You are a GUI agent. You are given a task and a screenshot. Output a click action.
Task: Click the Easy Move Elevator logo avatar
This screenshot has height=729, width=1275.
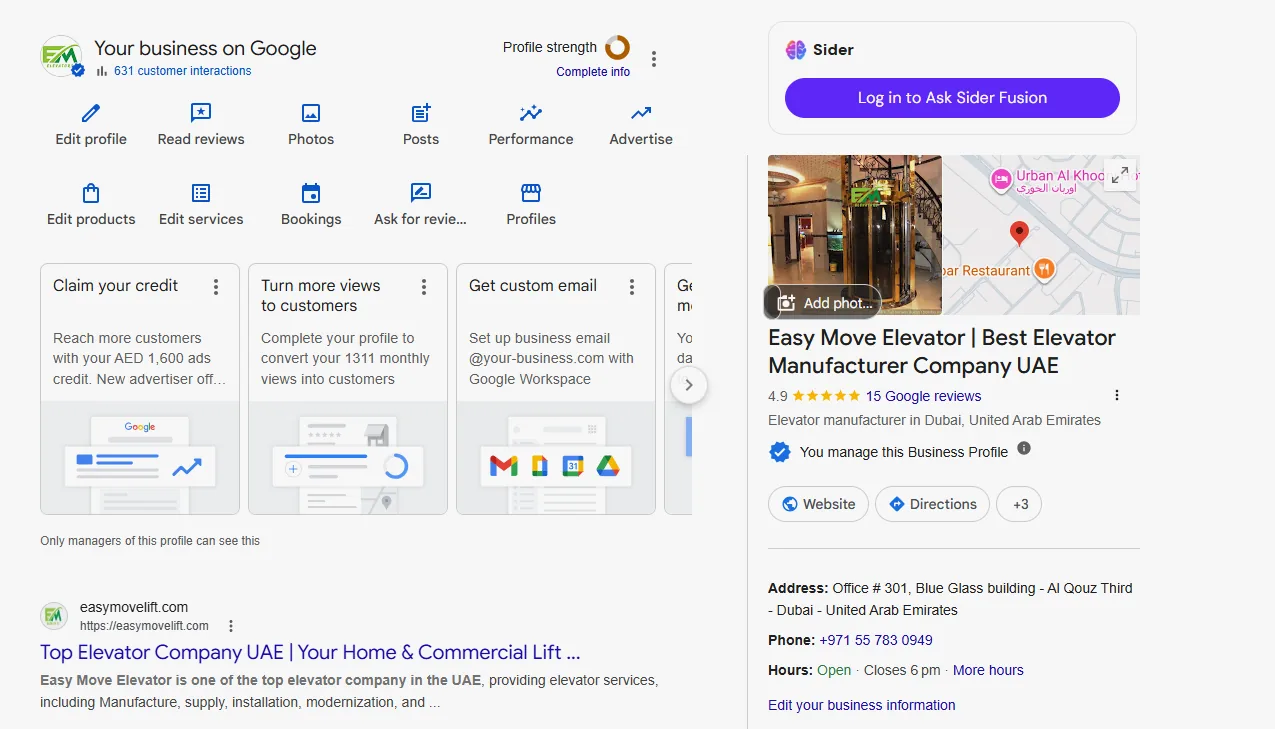tap(62, 56)
